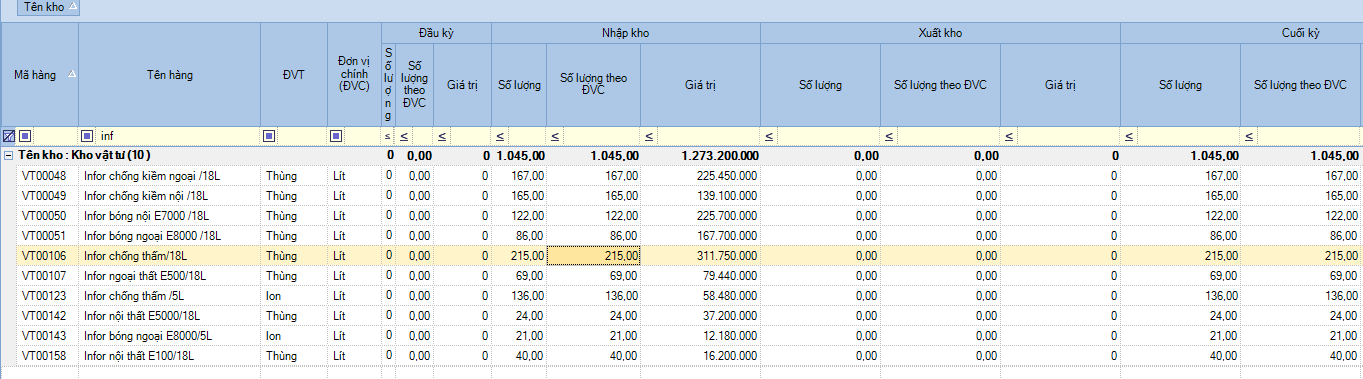The width and height of the screenshot is (1363, 379).
Task: Focus the Mã hàng filter field
Action: click(x=55, y=136)
